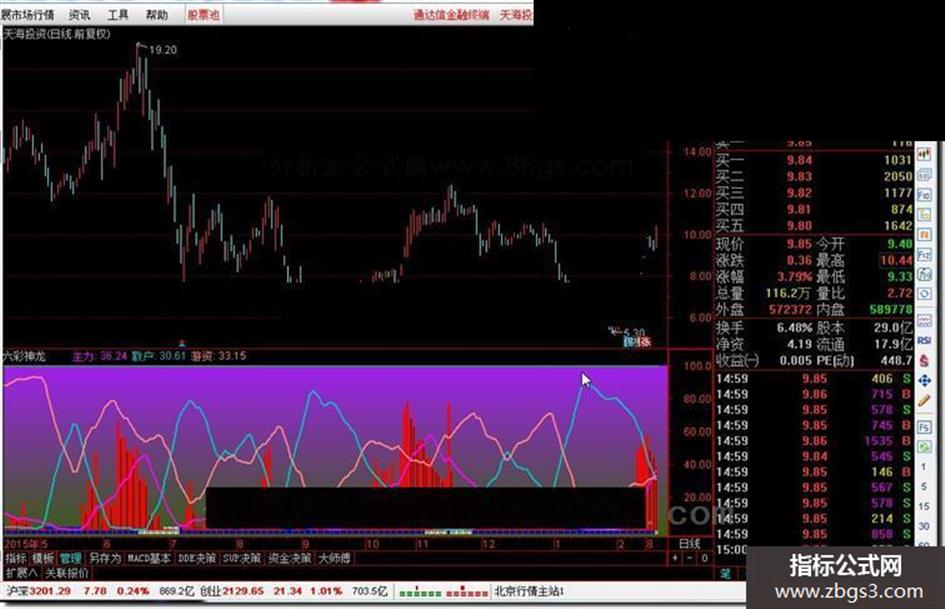The image size is (945, 609).
Task: Click the 买五 bid row price 9.80
Action: [x=799, y=226]
